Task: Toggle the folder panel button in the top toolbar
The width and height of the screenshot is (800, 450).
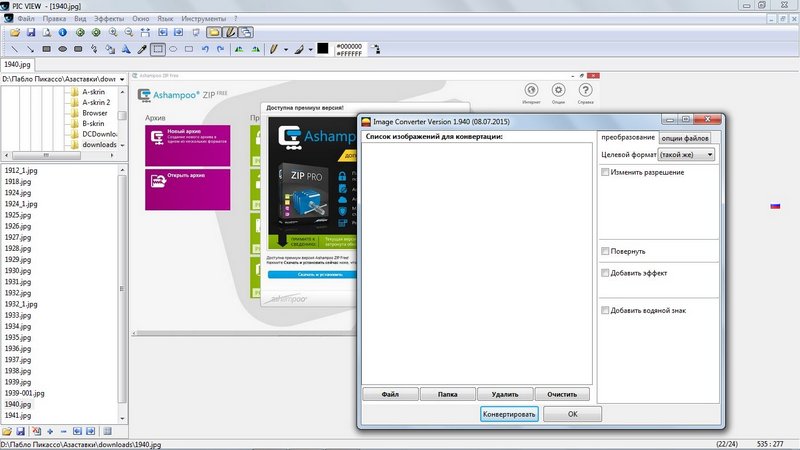Action: 214,33
